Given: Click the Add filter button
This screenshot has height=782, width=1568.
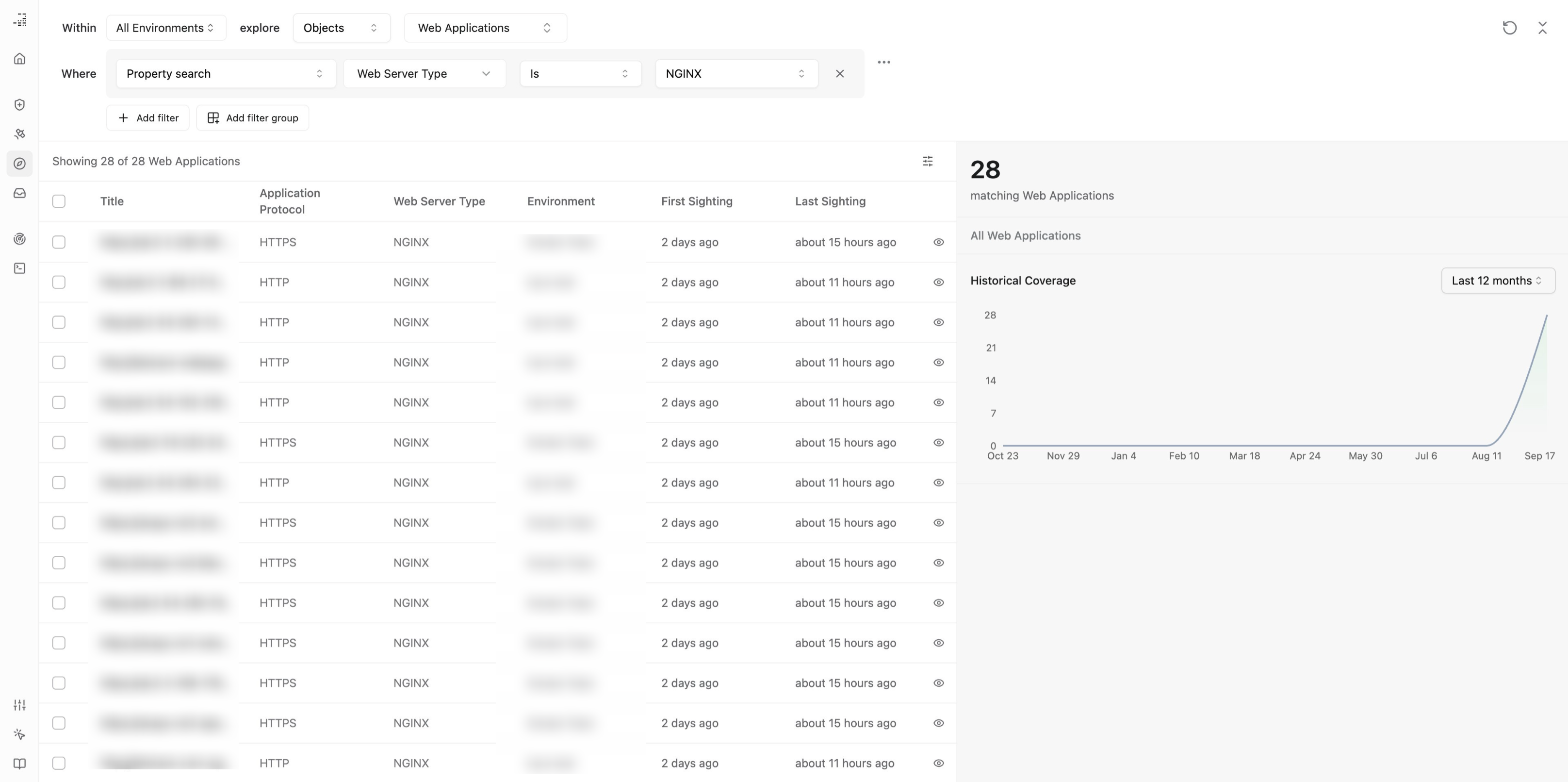Looking at the screenshot, I should click(x=148, y=118).
